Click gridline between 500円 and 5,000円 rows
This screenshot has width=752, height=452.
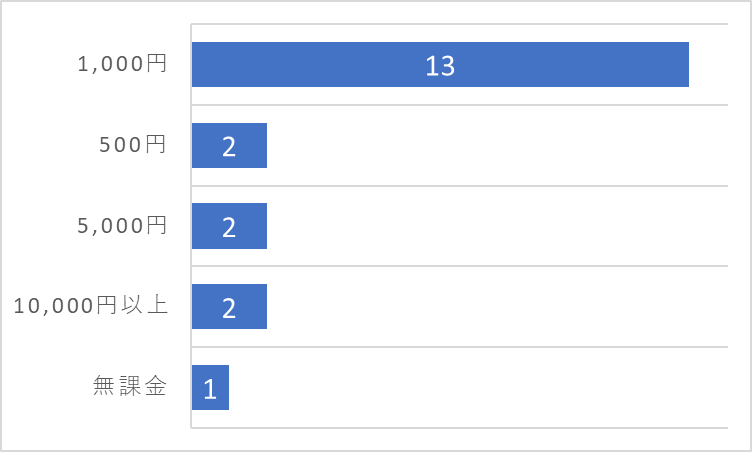pos(459,186)
